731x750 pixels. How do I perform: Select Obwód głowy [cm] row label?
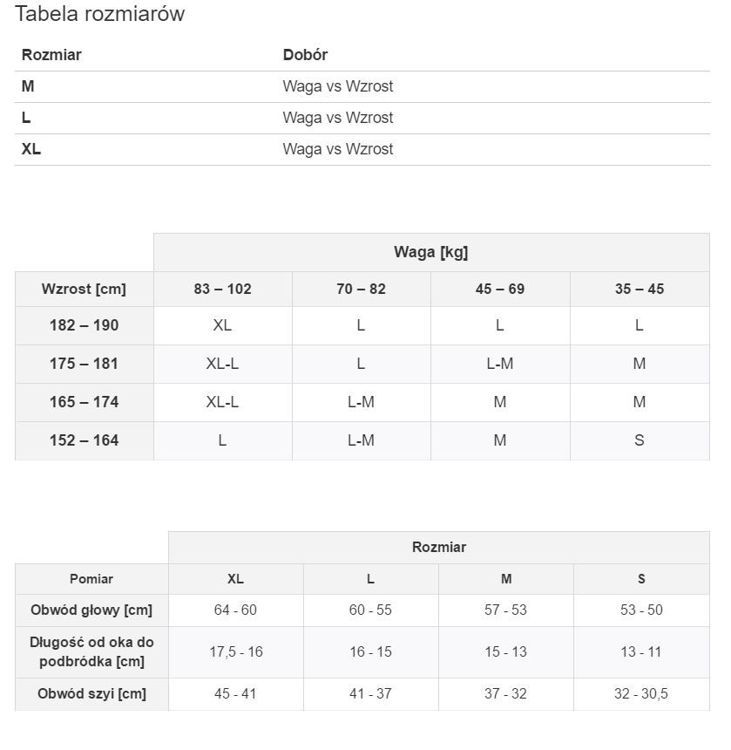tap(91, 610)
